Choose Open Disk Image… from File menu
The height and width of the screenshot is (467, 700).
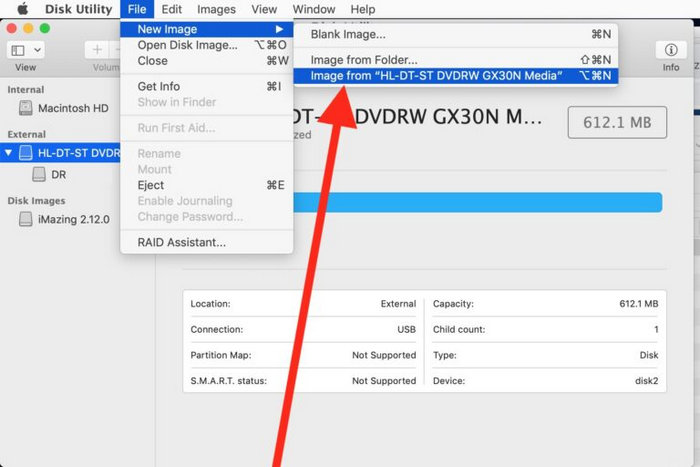click(x=207, y=45)
